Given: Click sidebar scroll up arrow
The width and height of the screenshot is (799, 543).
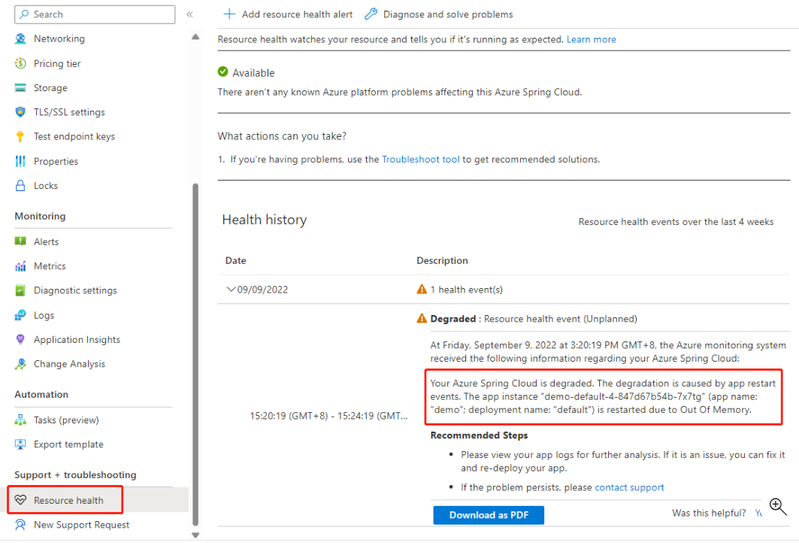Looking at the screenshot, I should point(195,37).
